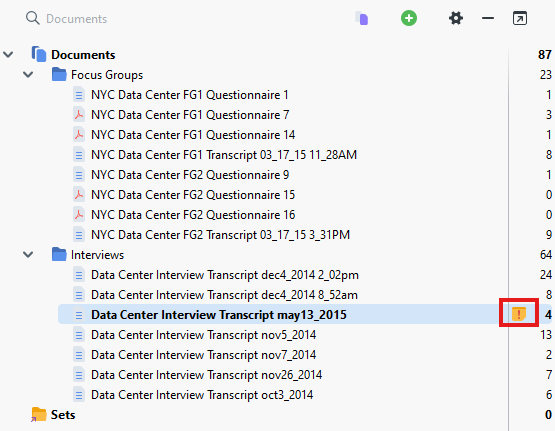Click PDF icon of NYC Data Center FG1 Questionnaire 7
The image size is (555, 431).
coord(79,115)
